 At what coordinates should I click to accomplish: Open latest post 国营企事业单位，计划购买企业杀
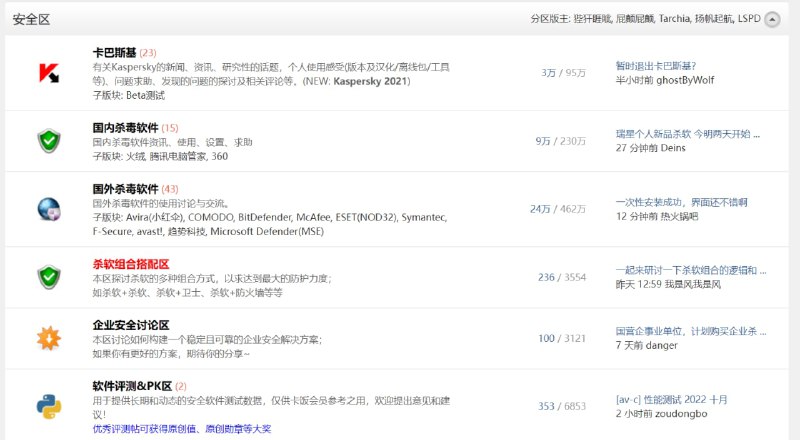[x=691, y=331]
